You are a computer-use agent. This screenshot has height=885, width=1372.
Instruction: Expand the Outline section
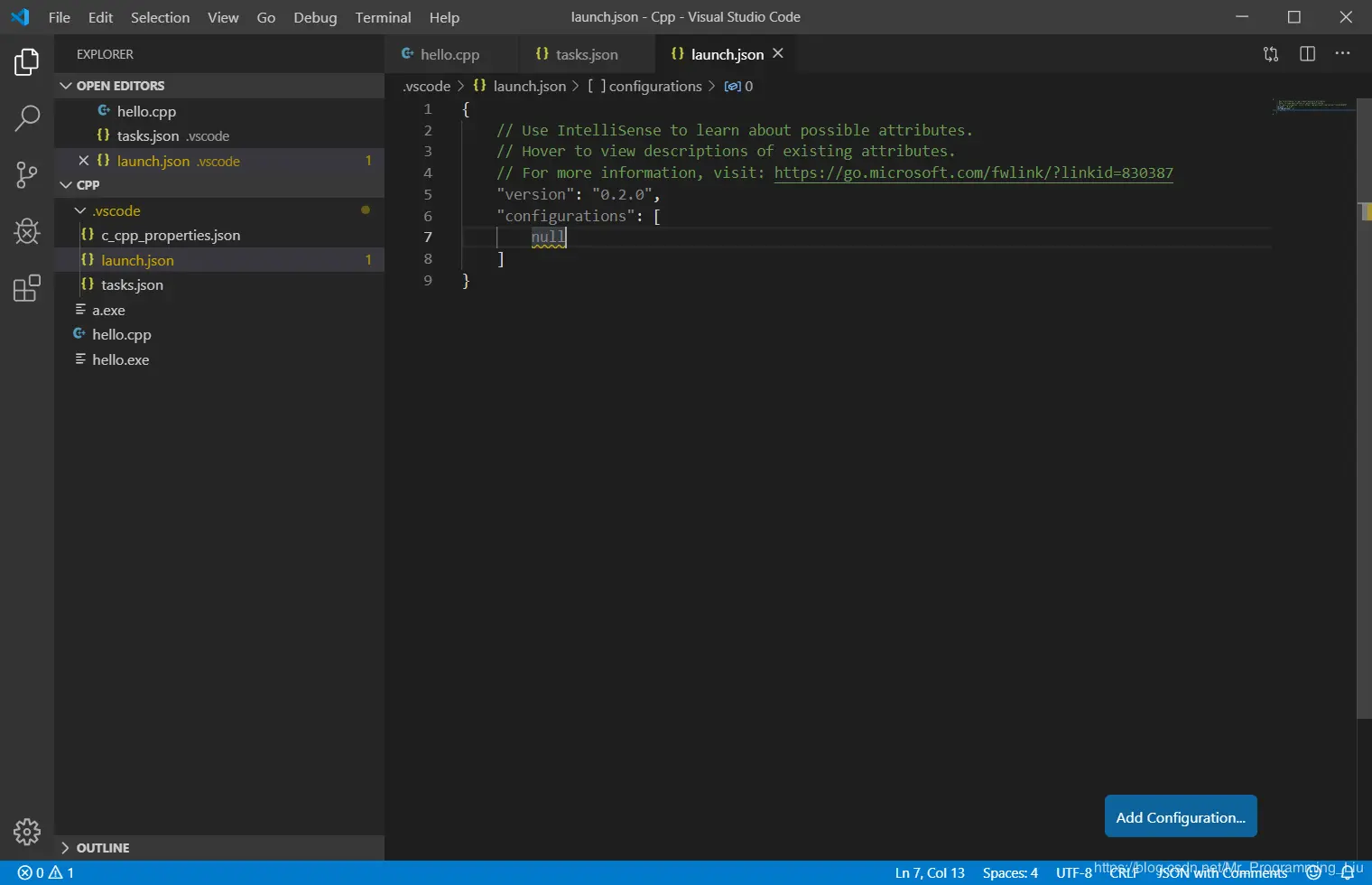coord(219,848)
